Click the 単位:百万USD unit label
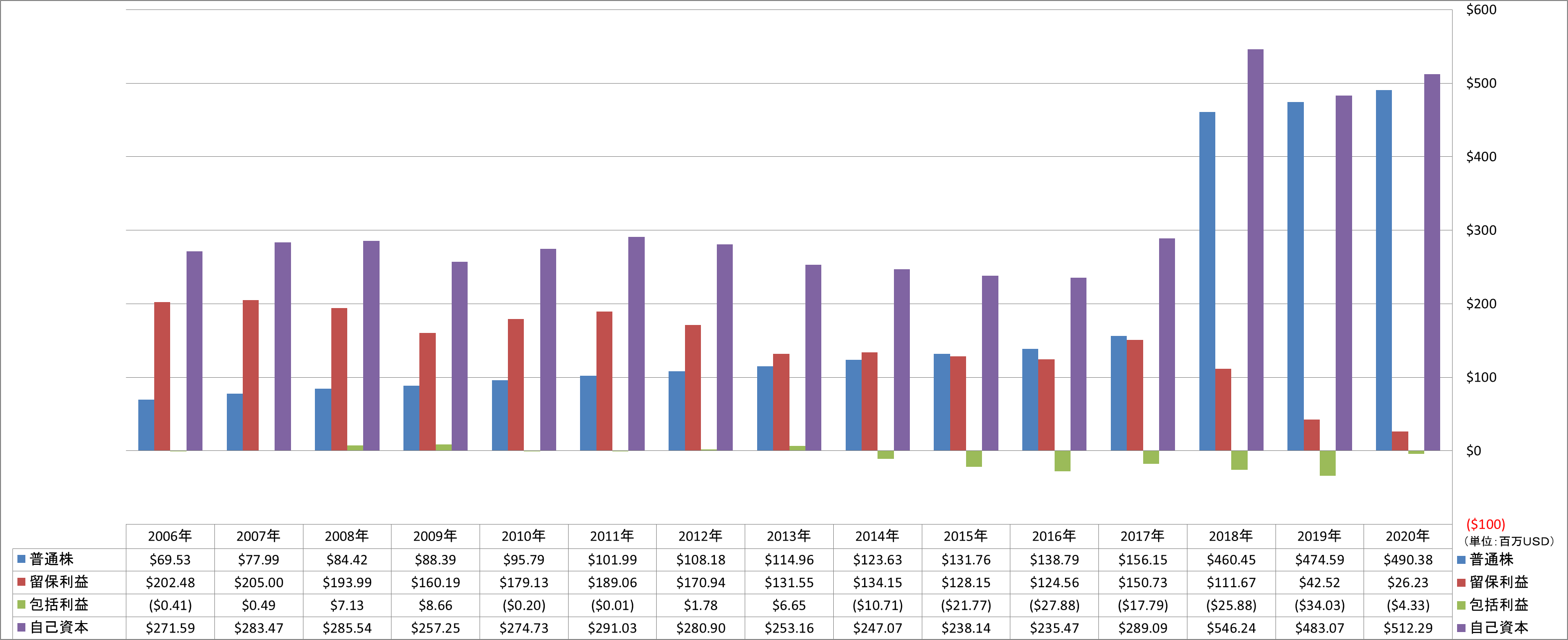The width and height of the screenshot is (1568, 640). (1508, 541)
